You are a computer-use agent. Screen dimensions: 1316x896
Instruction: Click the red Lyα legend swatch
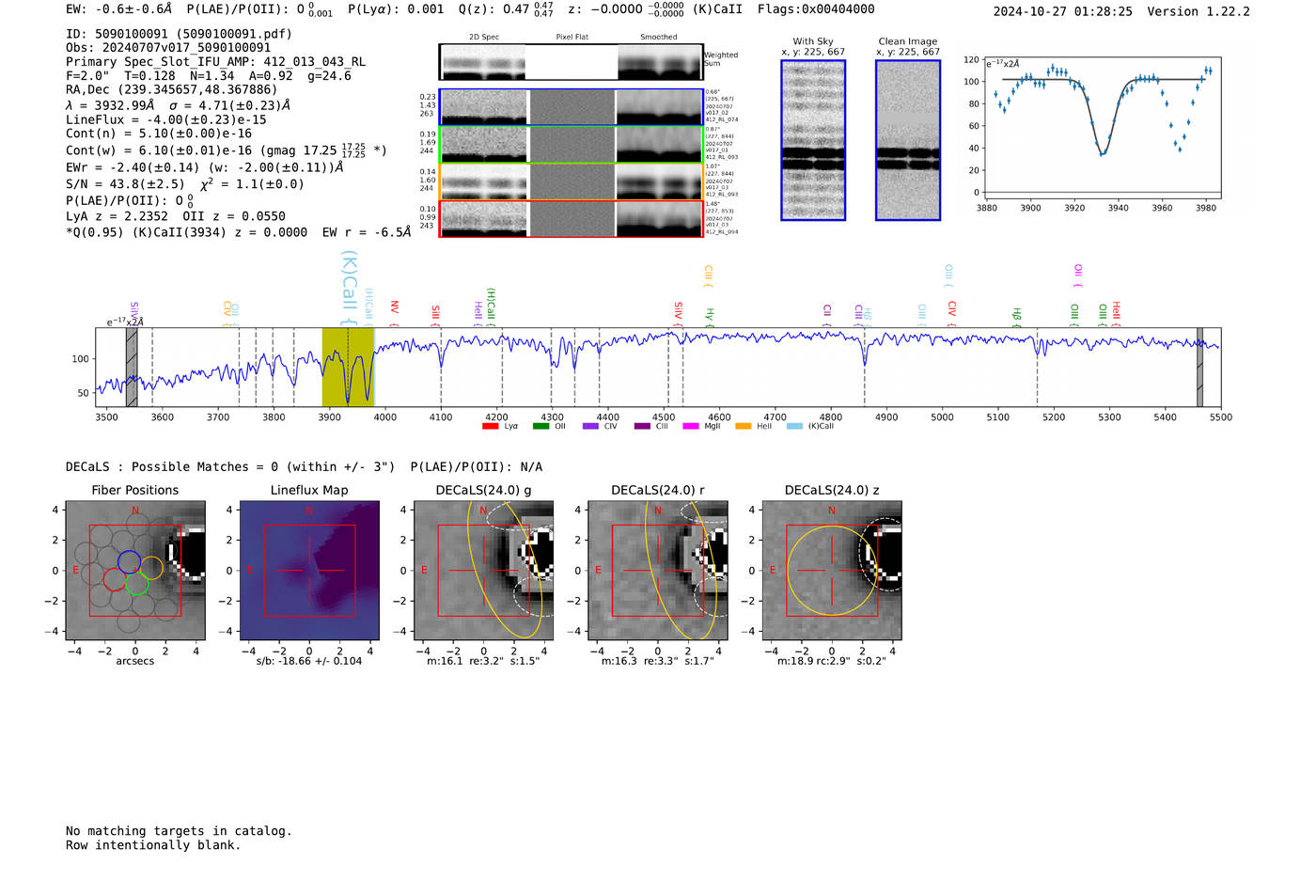point(490,426)
